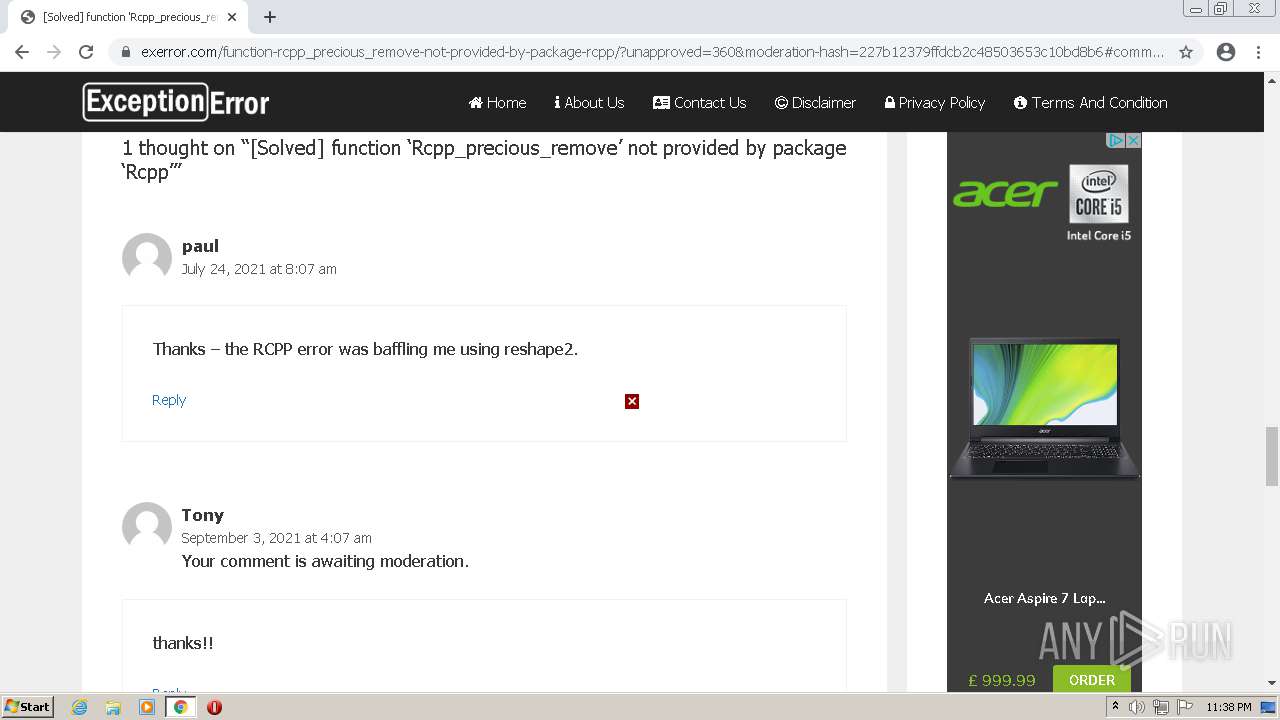Open comment permalink September 3, 2021 at 4:07 am
The image size is (1280, 720).
pos(276,538)
